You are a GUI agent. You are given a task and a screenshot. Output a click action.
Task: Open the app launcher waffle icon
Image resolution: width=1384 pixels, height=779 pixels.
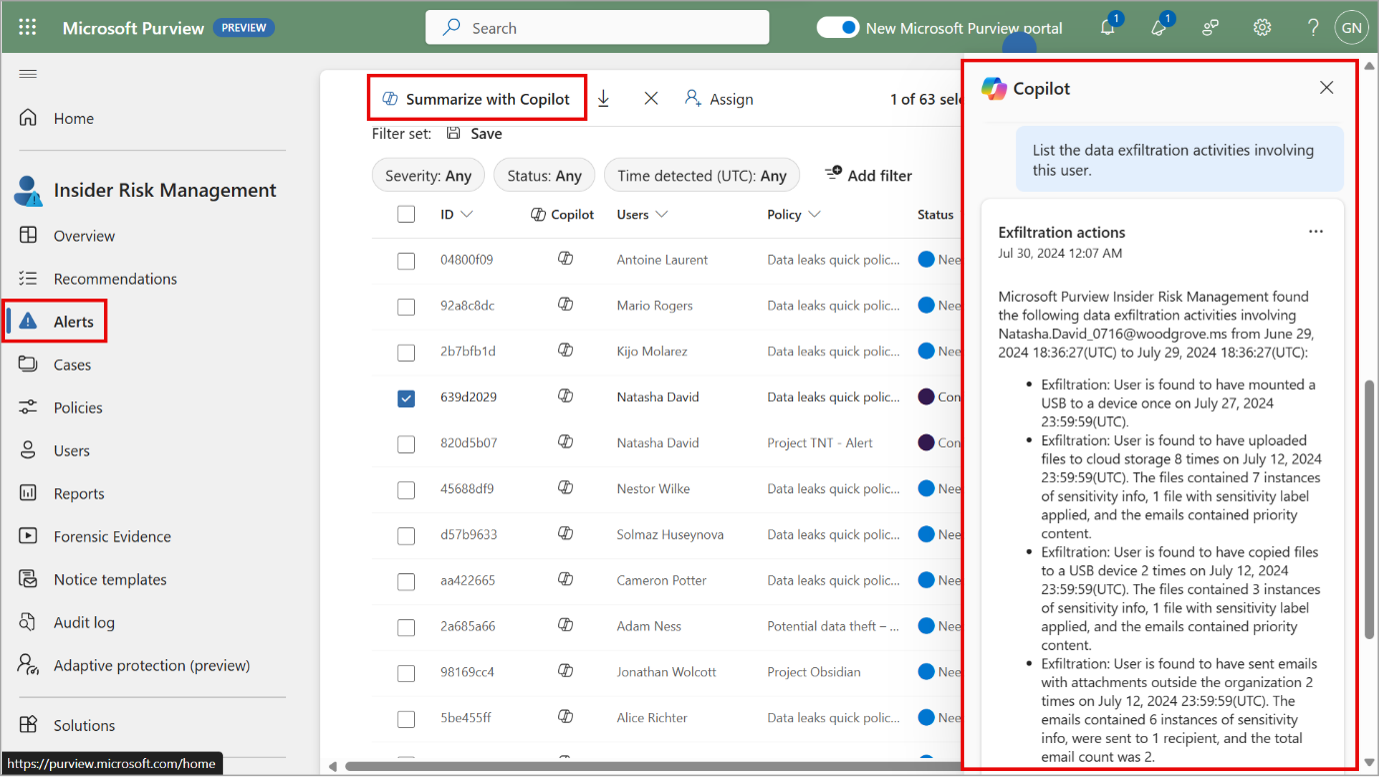pyautogui.click(x=27, y=28)
